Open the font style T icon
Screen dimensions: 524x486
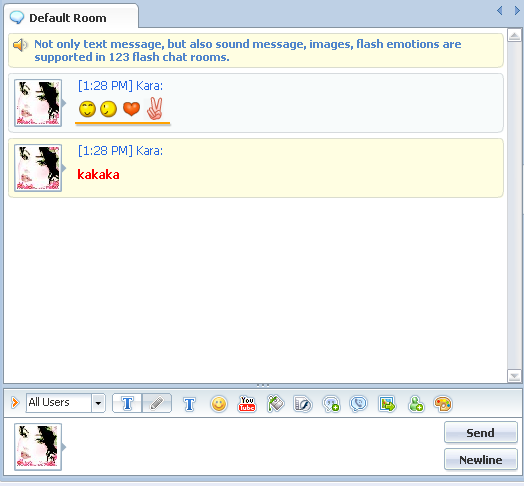[x=189, y=404]
